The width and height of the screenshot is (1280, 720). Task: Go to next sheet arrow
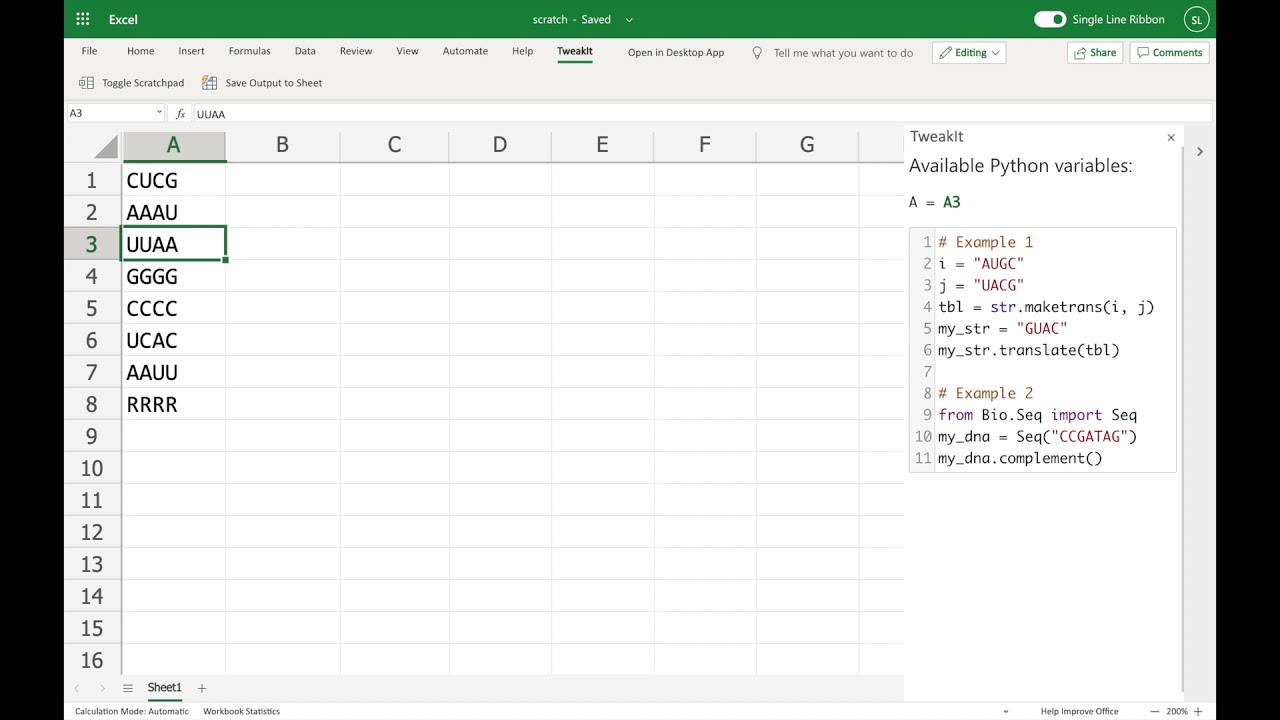pos(102,688)
